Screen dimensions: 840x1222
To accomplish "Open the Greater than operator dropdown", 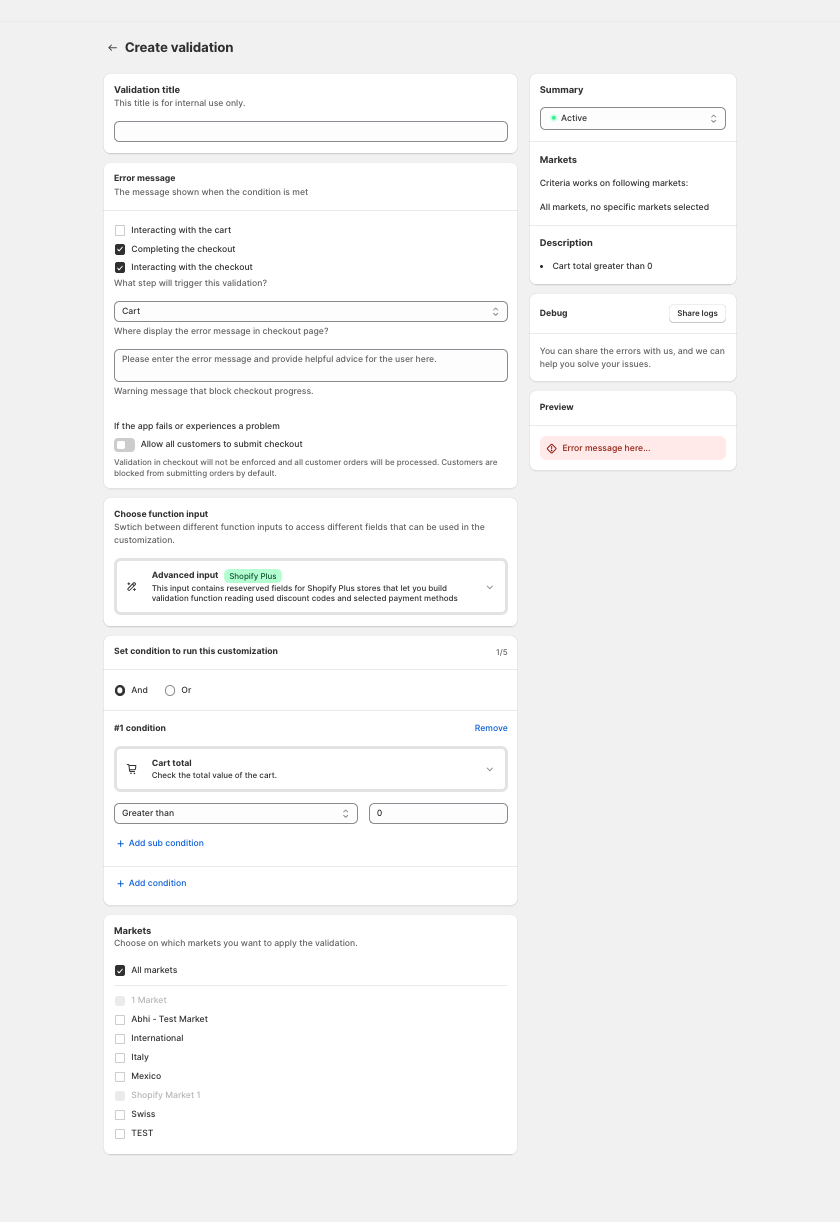I will [236, 814].
